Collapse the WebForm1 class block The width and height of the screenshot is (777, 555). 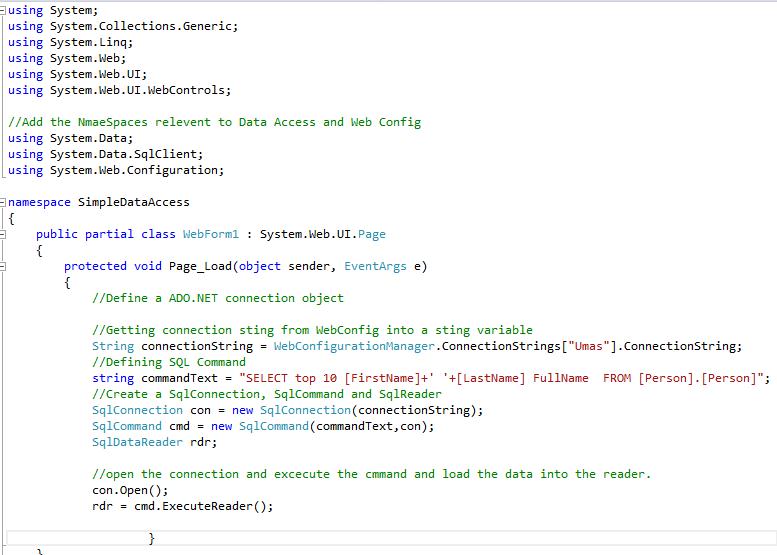(2, 234)
